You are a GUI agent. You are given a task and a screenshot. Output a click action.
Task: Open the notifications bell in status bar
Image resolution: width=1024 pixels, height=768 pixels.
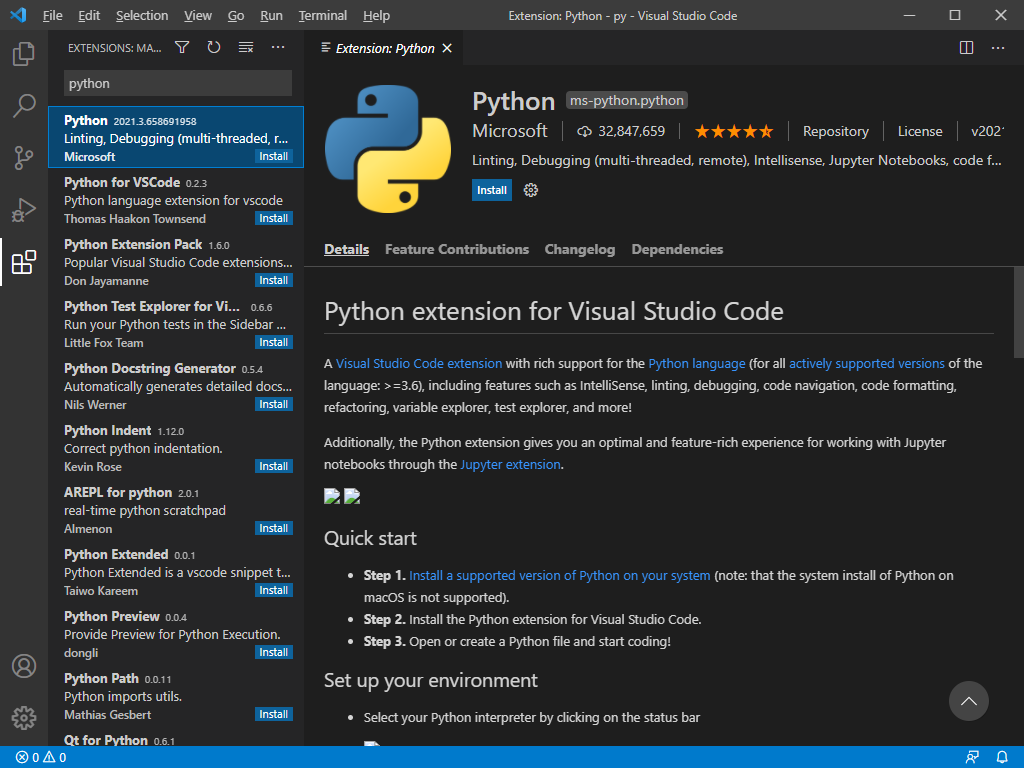point(1002,758)
